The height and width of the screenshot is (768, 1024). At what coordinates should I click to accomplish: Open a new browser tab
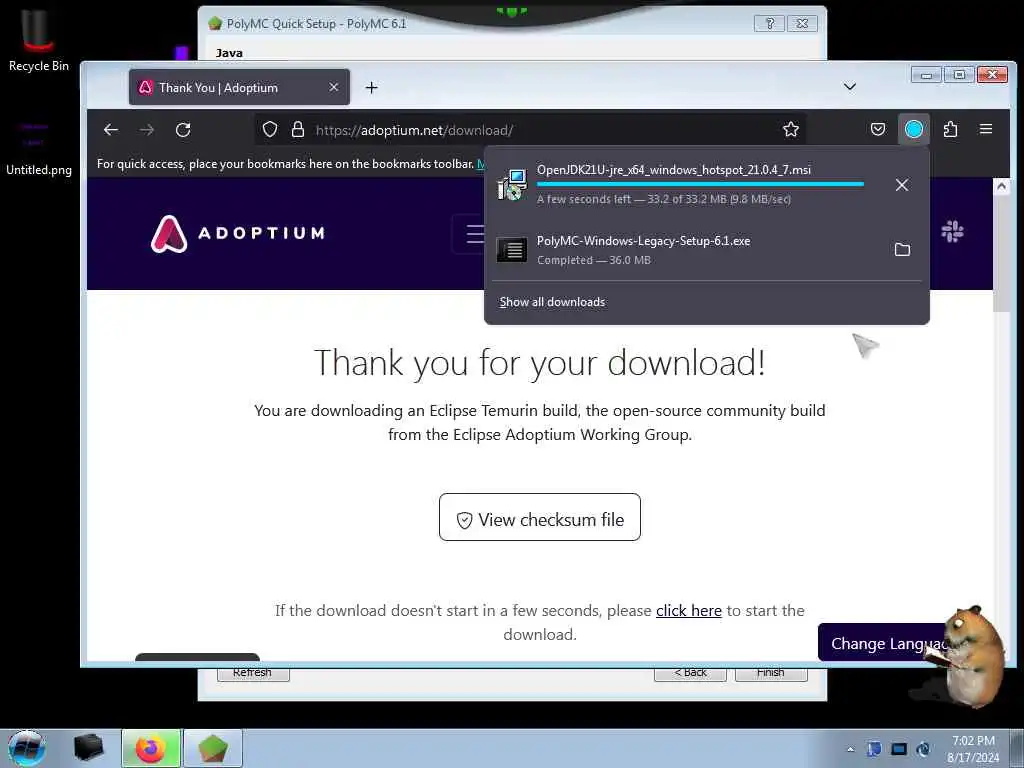[372, 87]
